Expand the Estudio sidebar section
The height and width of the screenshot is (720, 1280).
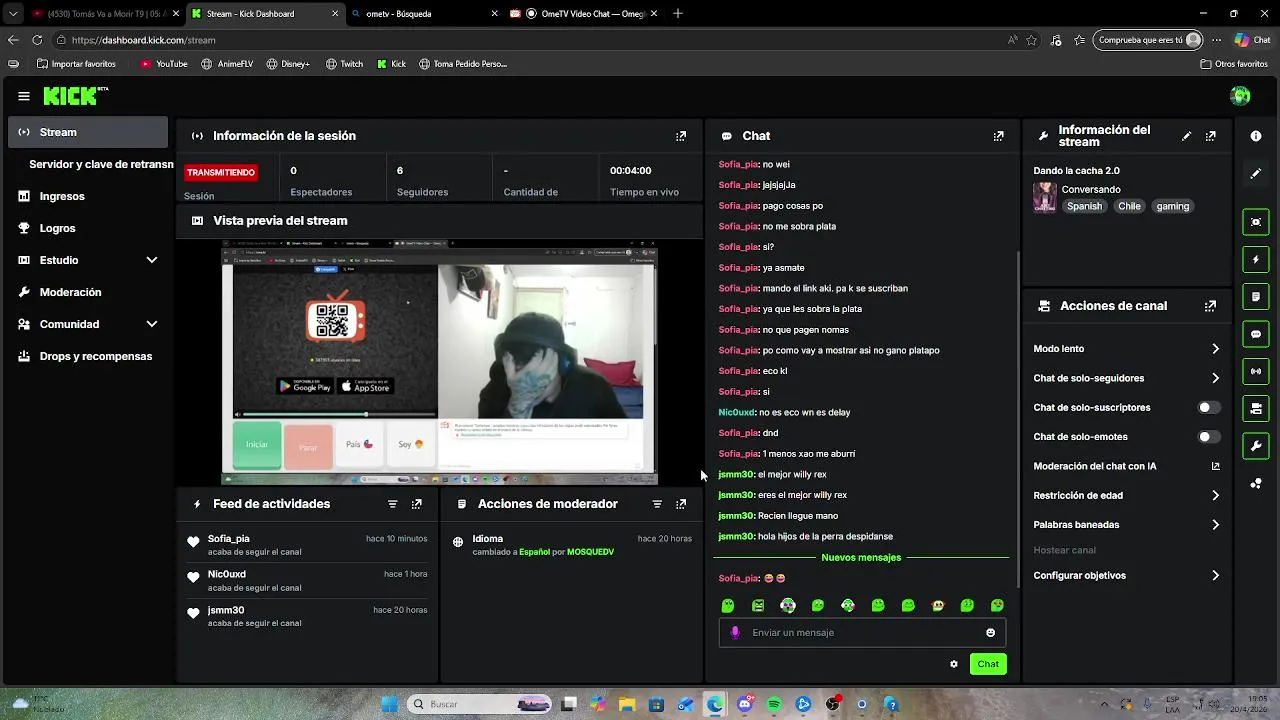pos(88,260)
